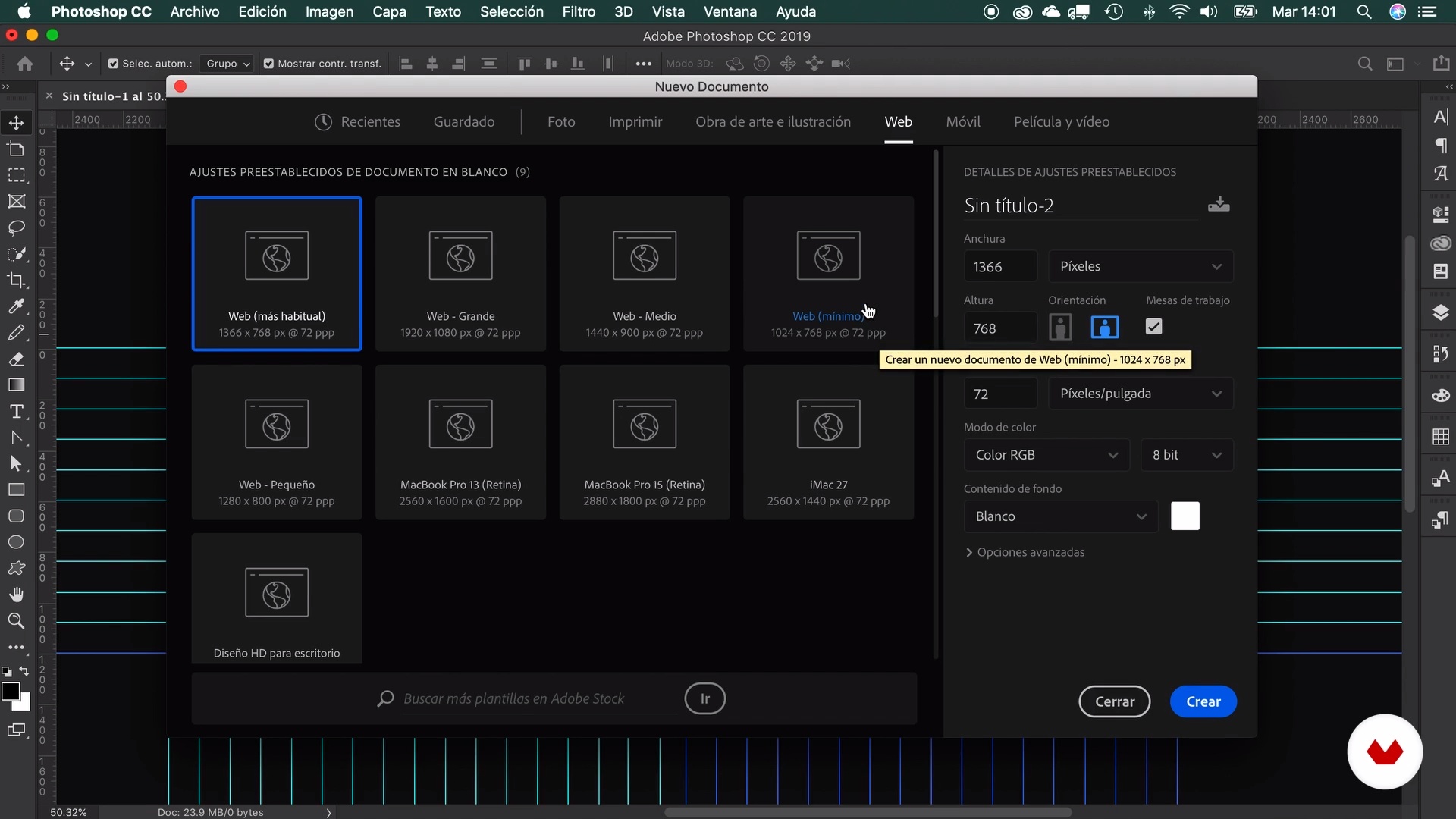Open the Color RGB mode dropdown
Viewport: 1456px width, 819px height.
tap(1046, 455)
